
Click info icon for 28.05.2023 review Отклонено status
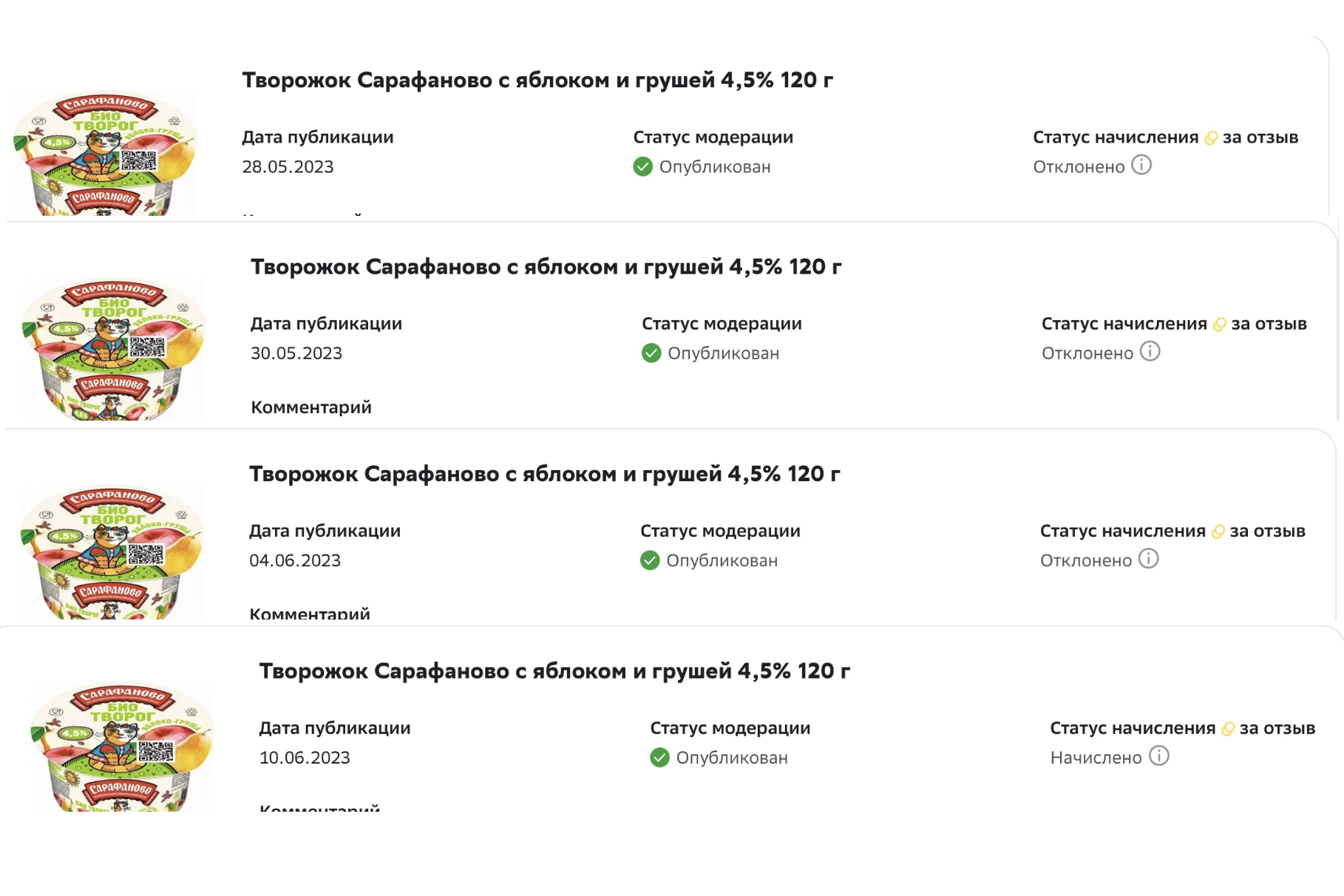coord(1141,165)
